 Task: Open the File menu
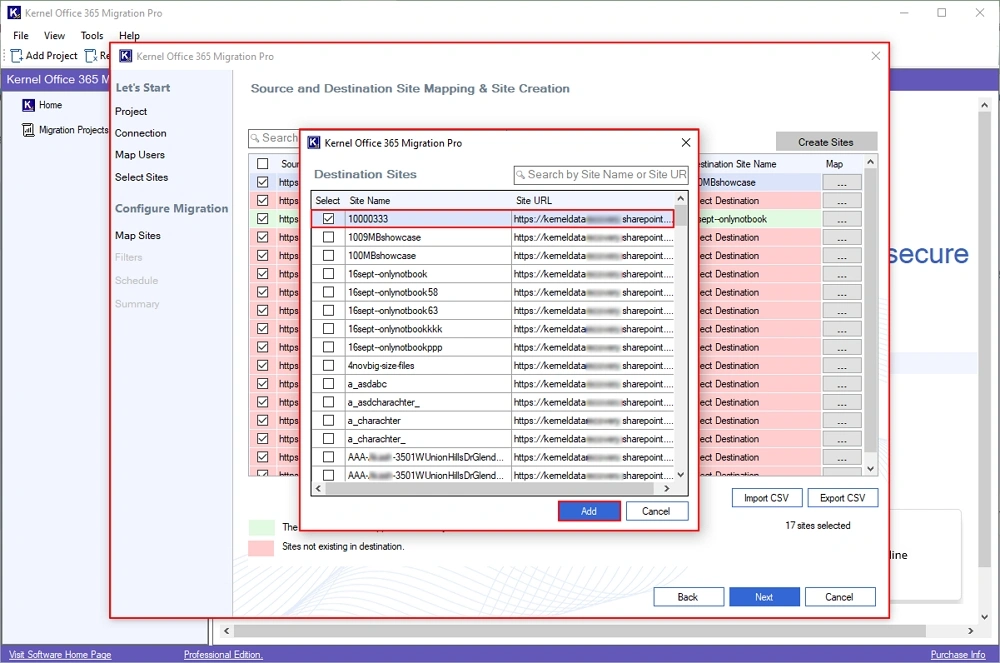(x=21, y=36)
